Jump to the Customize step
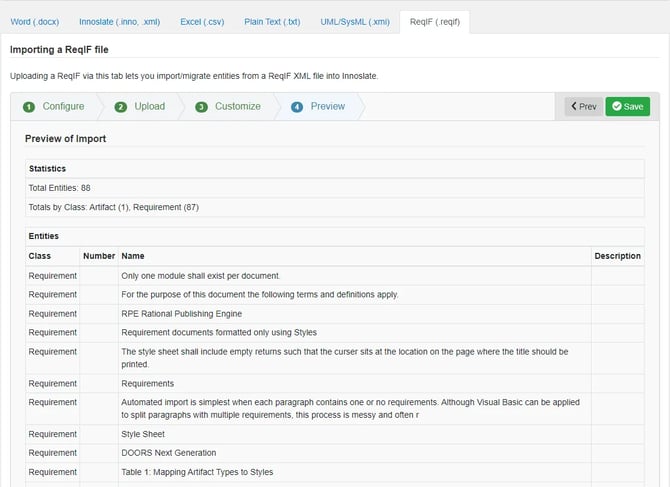Image resolution: width=670 pixels, height=487 pixels. [x=228, y=106]
